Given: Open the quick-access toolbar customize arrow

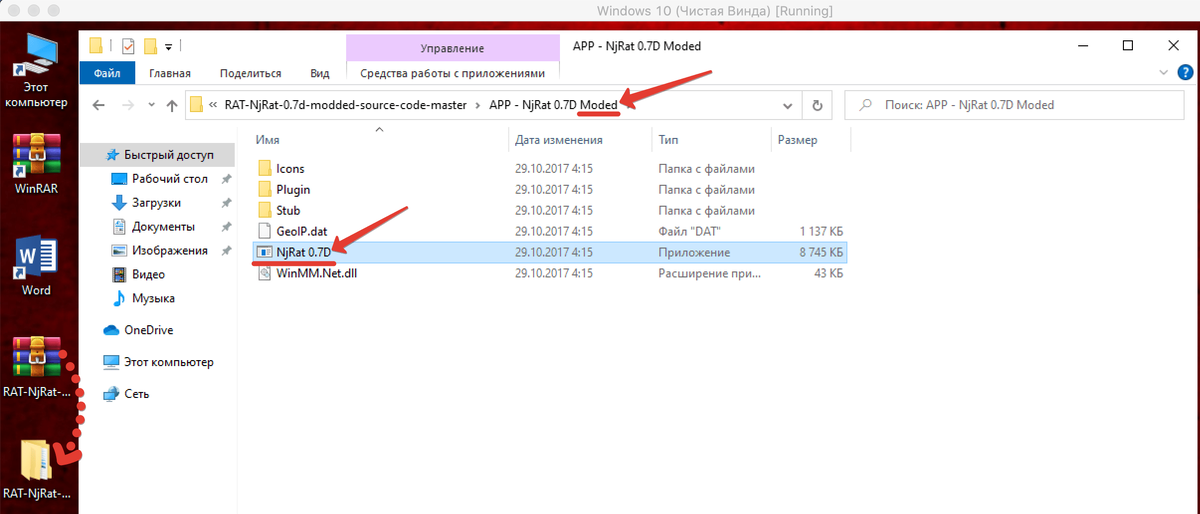Looking at the screenshot, I should [x=169, y=47].
